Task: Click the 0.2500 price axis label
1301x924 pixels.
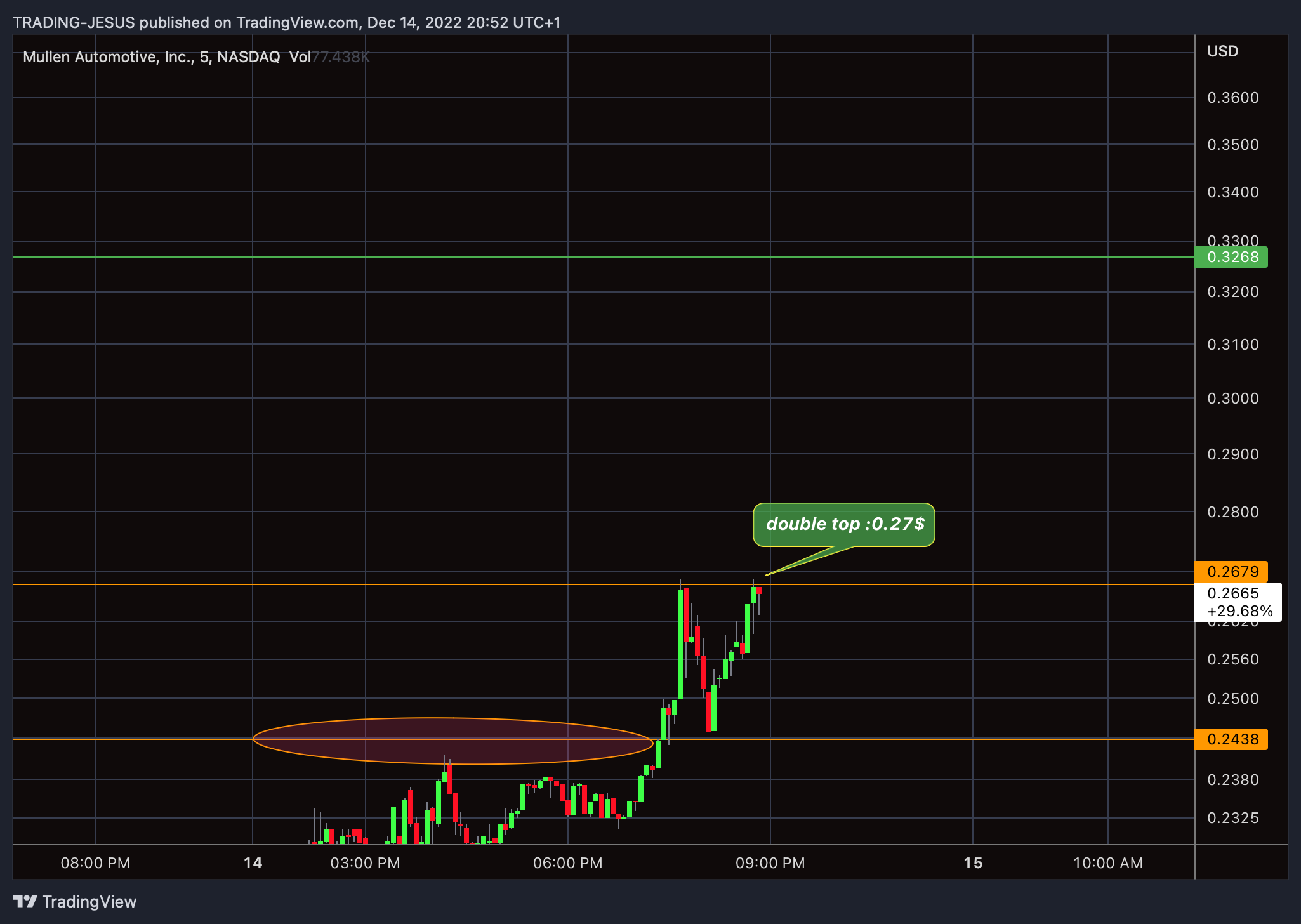Action: (1233, 699)
